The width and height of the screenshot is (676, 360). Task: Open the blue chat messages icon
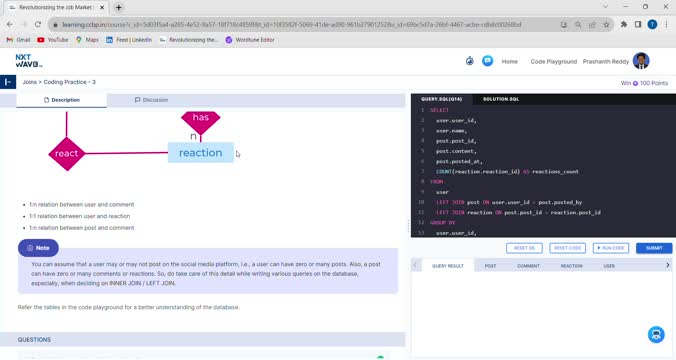click(x=488, y=61)
